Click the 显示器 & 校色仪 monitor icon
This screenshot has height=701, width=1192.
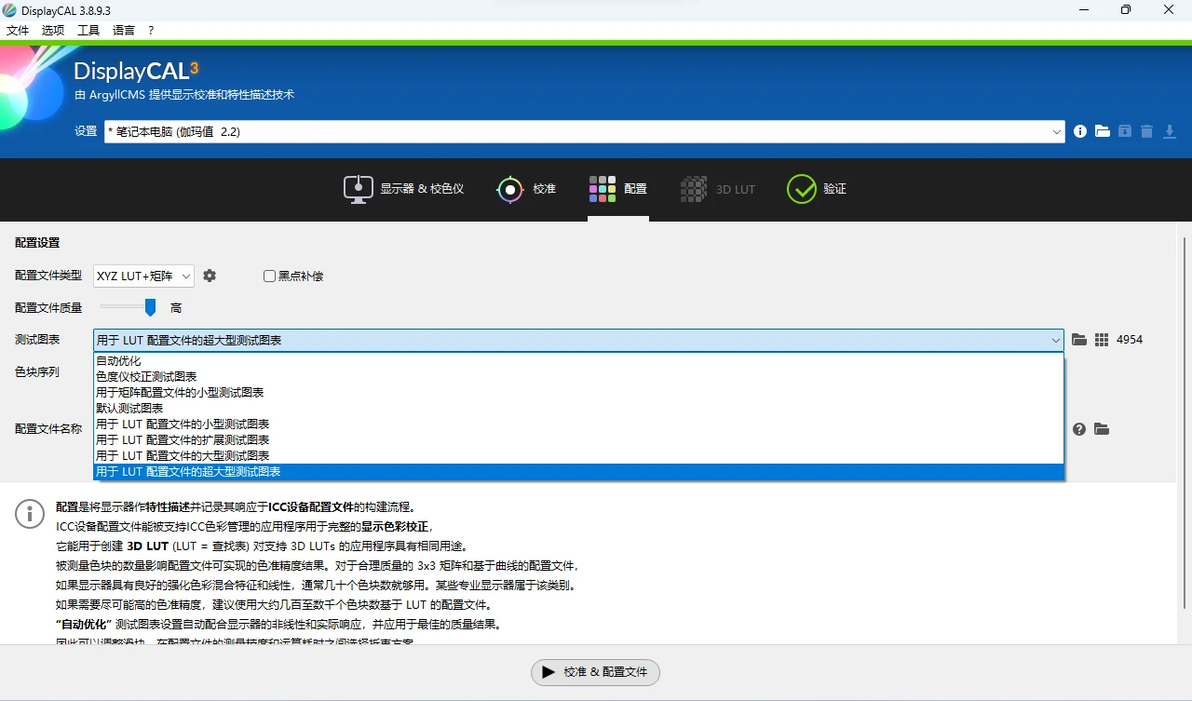click(358, 189)
